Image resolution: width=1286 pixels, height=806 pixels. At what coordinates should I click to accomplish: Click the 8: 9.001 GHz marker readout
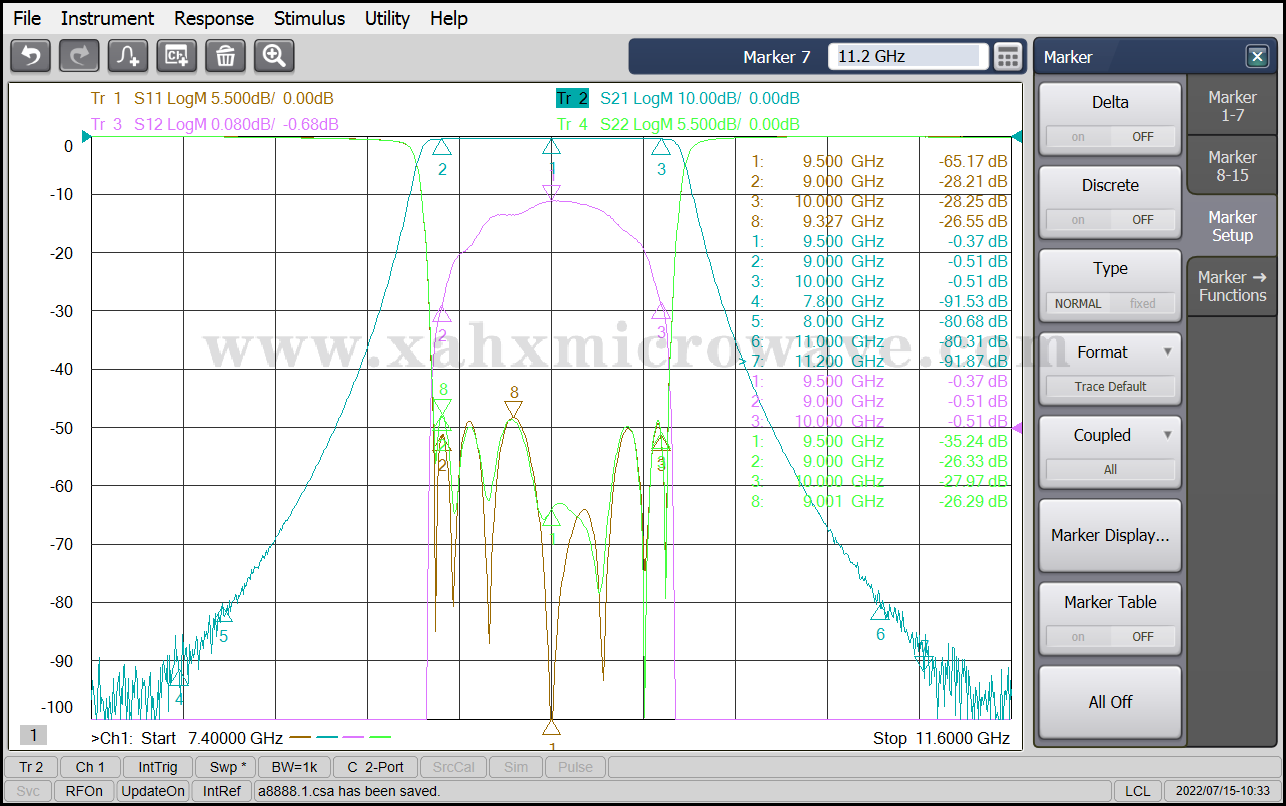click(879, 501)
